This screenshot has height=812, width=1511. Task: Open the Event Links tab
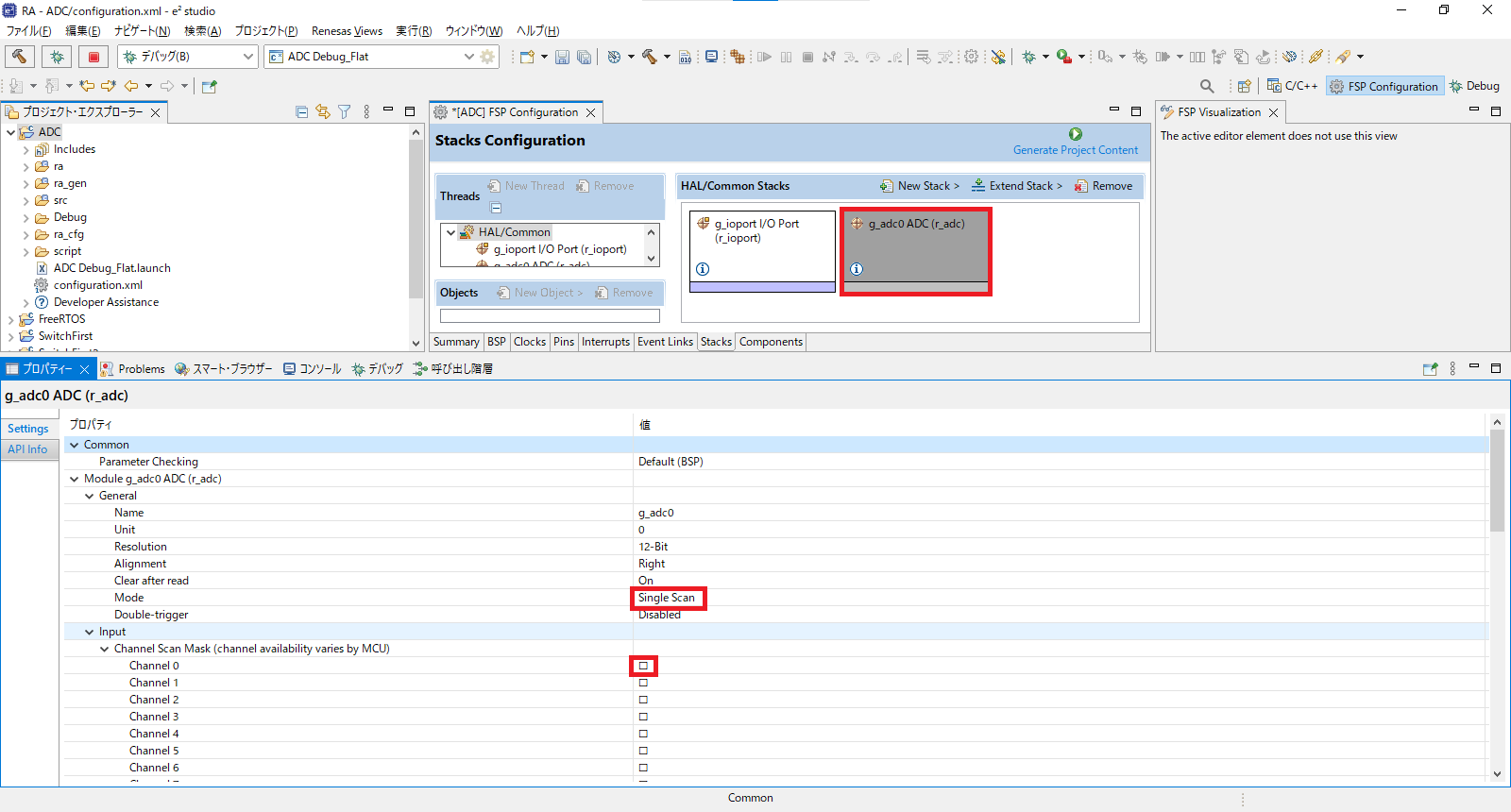tap(665, 342)
